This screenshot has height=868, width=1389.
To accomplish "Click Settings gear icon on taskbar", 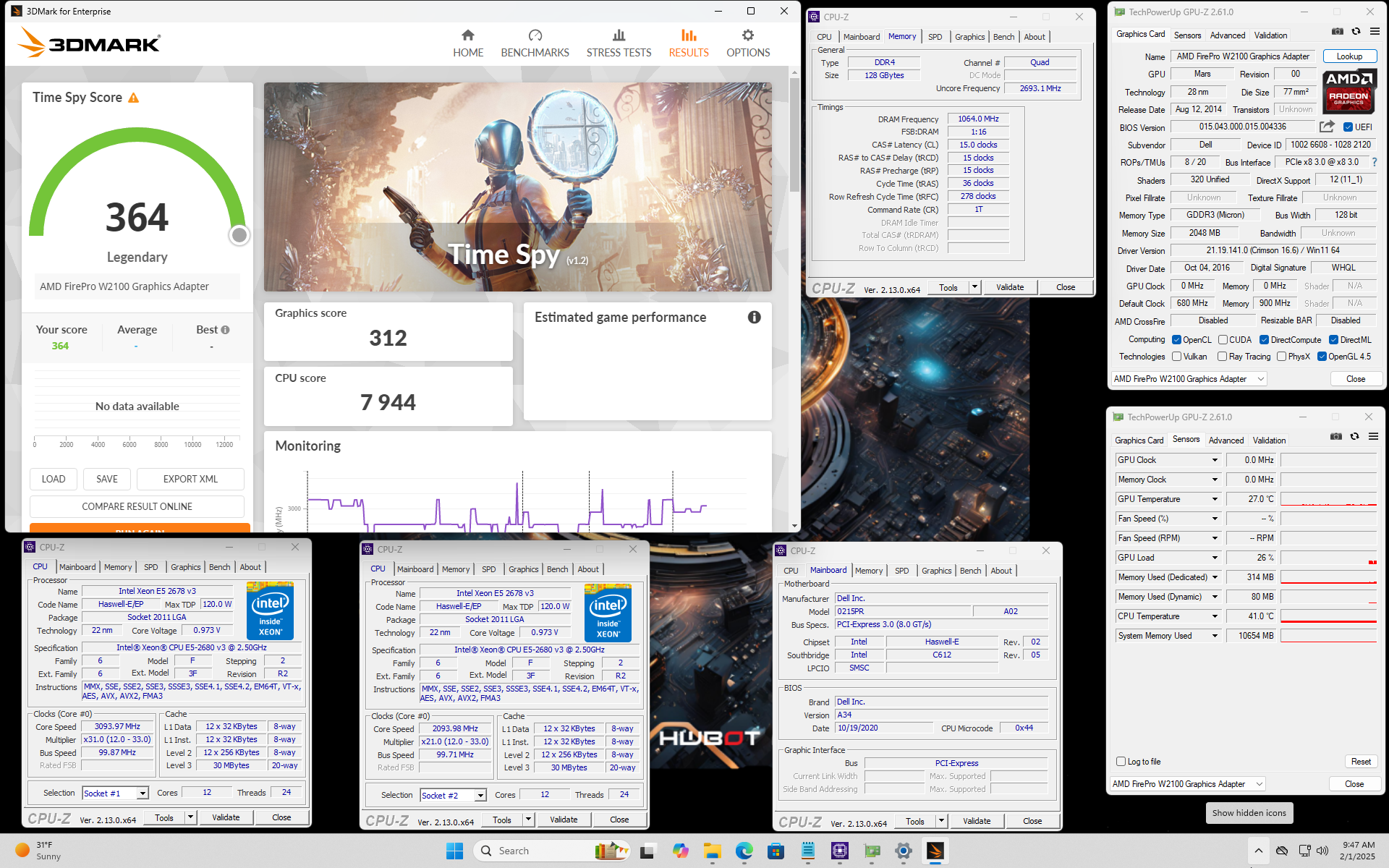I will point(904,851).
